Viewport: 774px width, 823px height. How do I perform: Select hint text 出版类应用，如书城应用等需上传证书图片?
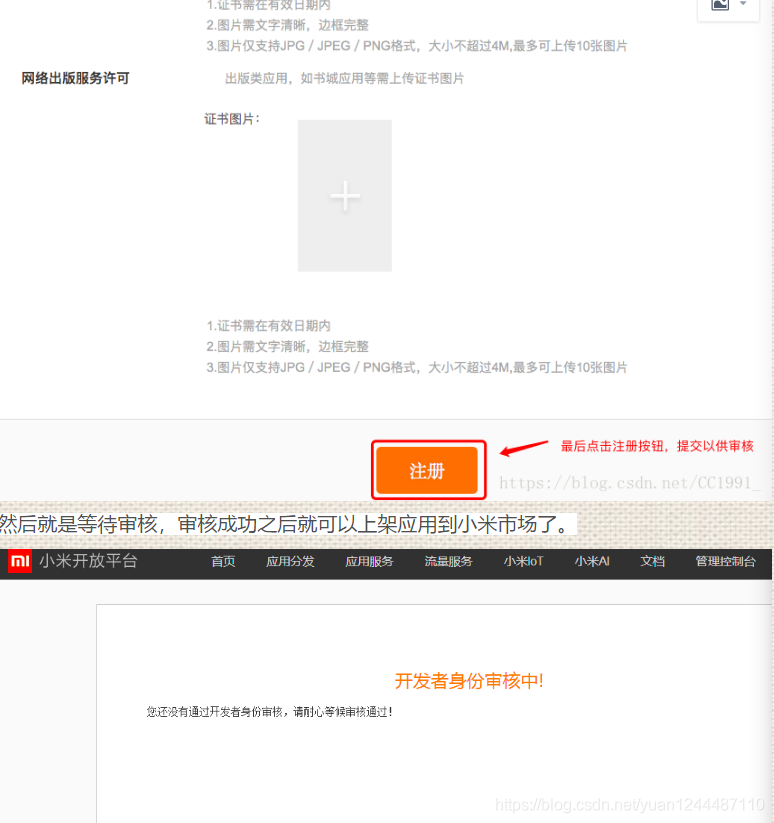pyautogui.click(x=344, y=79)
